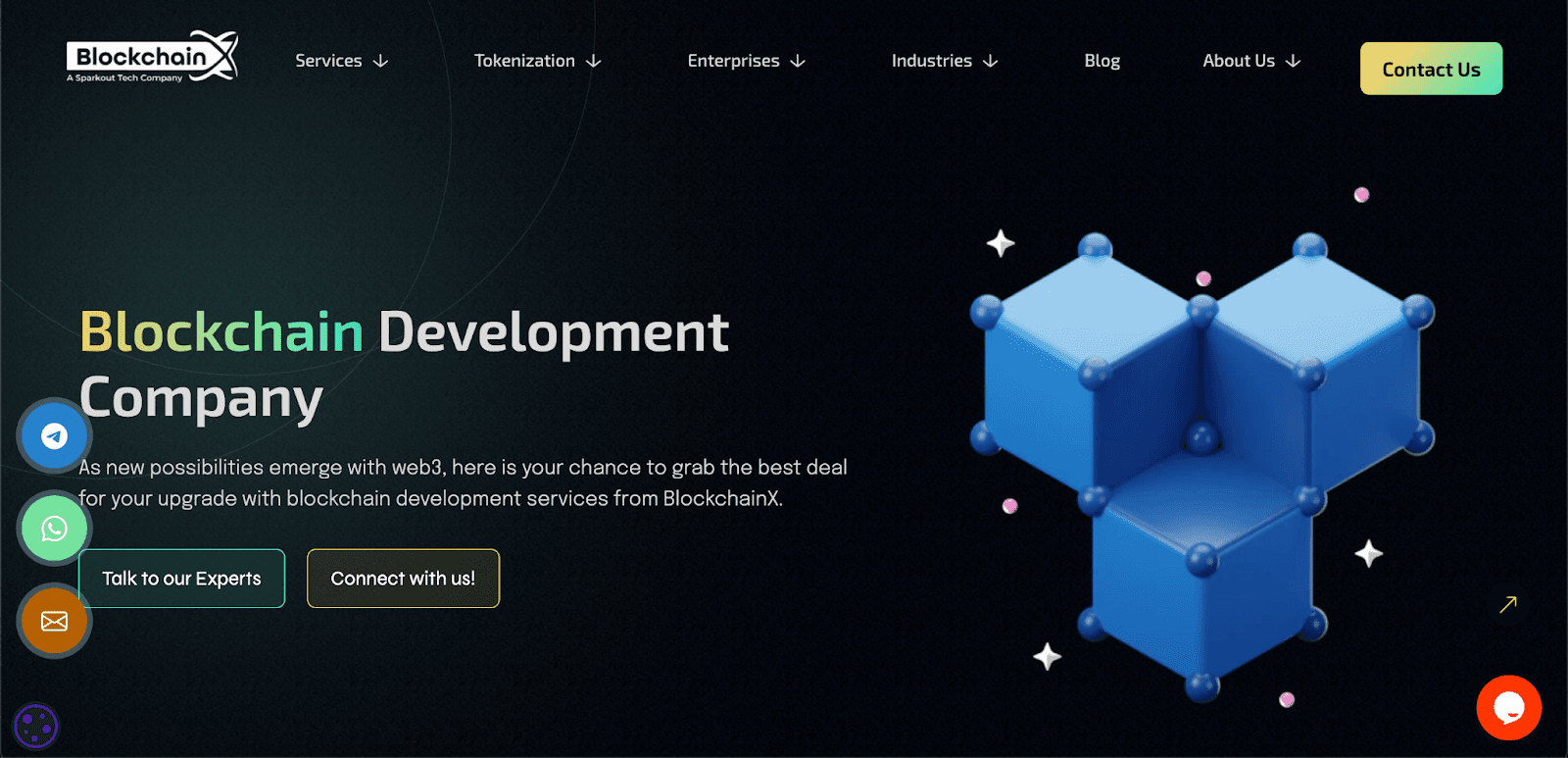The width and height of the screenshot is (1568, 758).
Task: Open the red live chat bubble
Action: click(1509, 708)
